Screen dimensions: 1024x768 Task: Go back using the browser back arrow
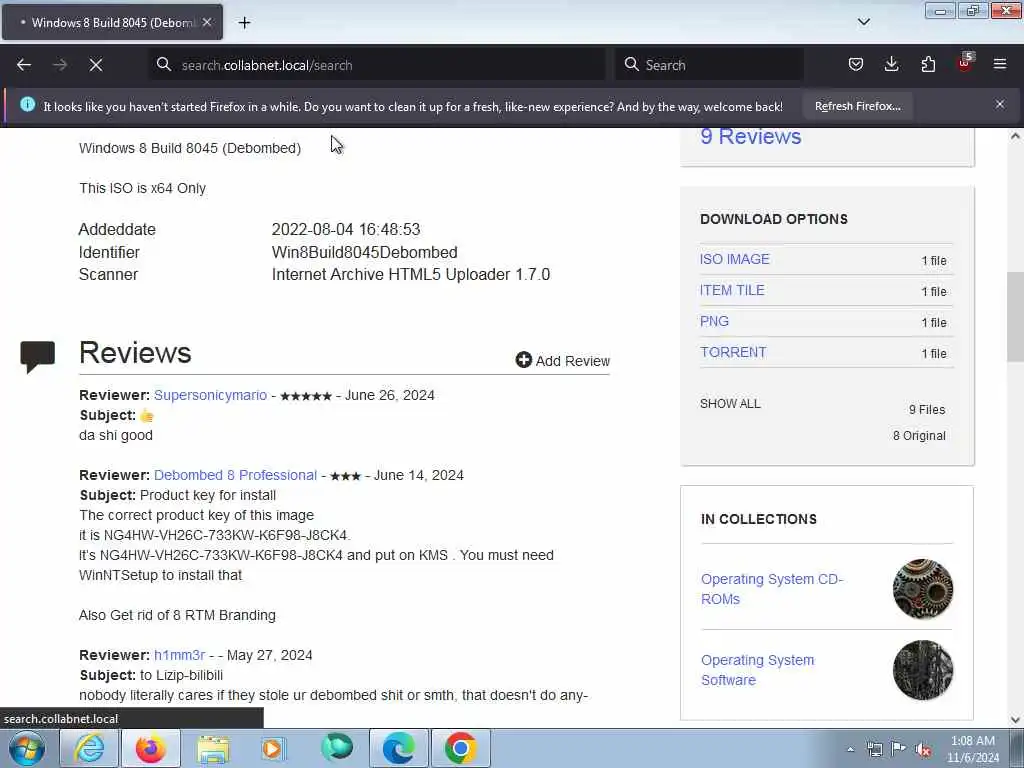click(24, 65)
